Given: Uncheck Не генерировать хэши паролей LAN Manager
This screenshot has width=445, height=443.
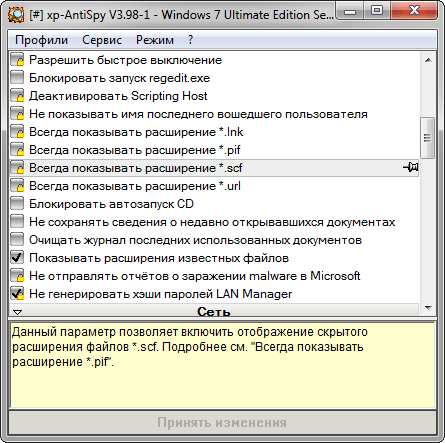Looking at the screenshot, I should (x=17, y=293).
